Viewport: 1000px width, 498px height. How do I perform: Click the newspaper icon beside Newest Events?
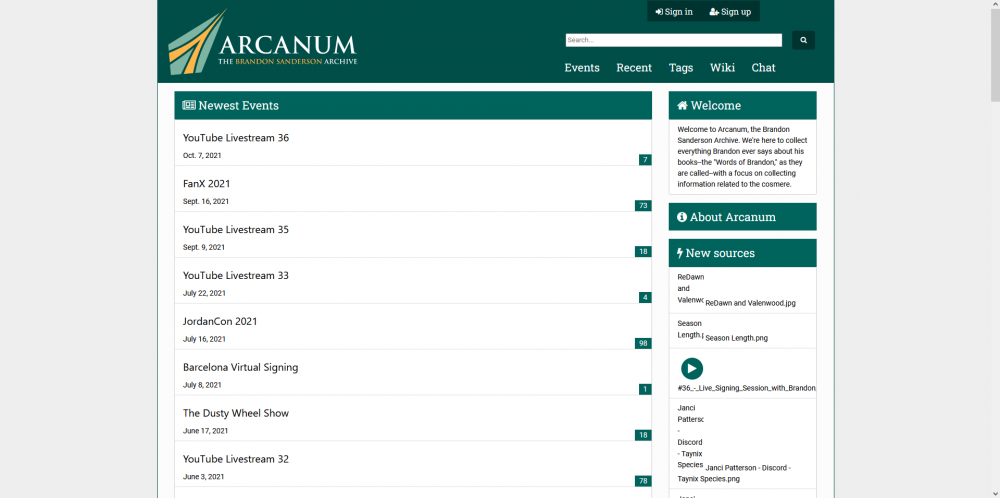189,105
